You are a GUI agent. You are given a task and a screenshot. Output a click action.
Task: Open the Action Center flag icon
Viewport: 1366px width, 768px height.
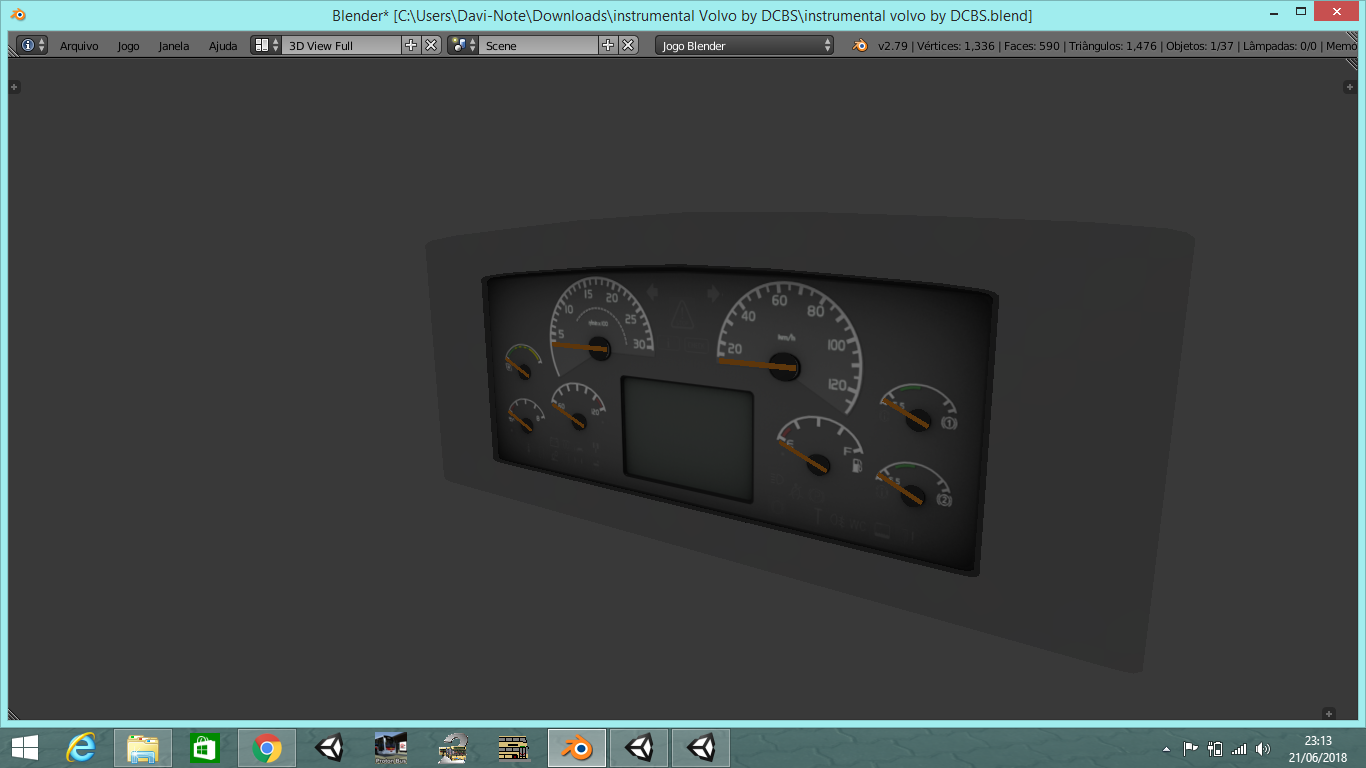[1190, 748]
